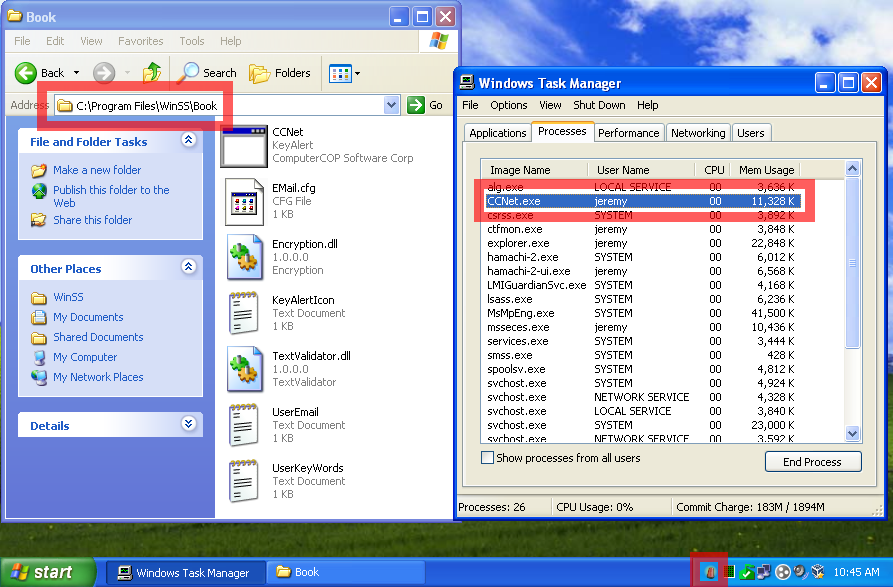The image size is (893, 587).
Task: Open the address bar dropdown
Action: pyautogui.click(x=393, y=104)
